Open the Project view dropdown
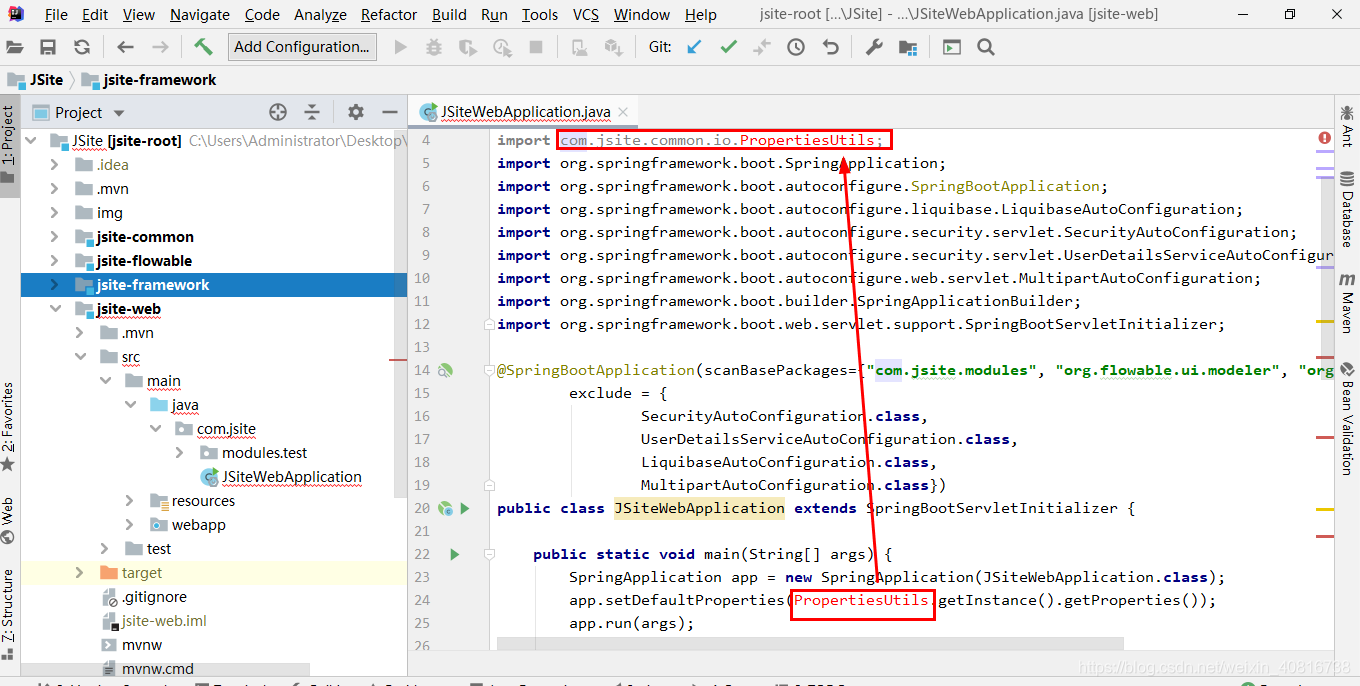This screenshot has height=686, width=1360. click(x=119, y=113)
